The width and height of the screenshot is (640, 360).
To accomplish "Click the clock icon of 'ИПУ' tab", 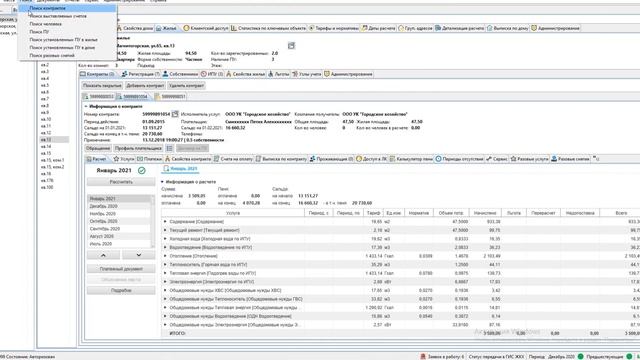I will coord(203,74).
